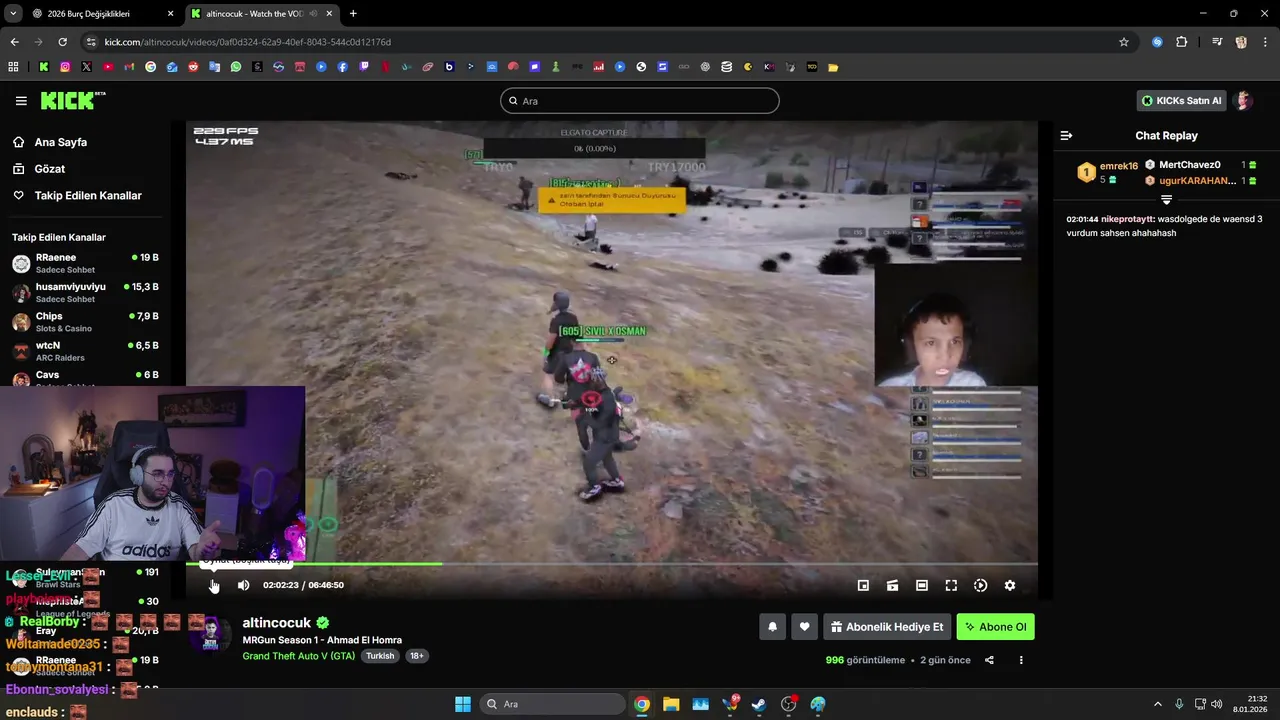The width and height of the screenshot is (1280, 720).
Task: Open the altincocuk channel name link
Action: [x=277, y=623]
